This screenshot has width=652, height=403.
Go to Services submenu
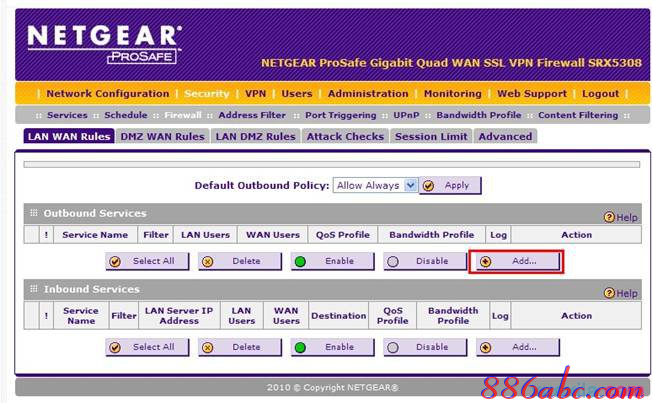(x=67, y=115)
